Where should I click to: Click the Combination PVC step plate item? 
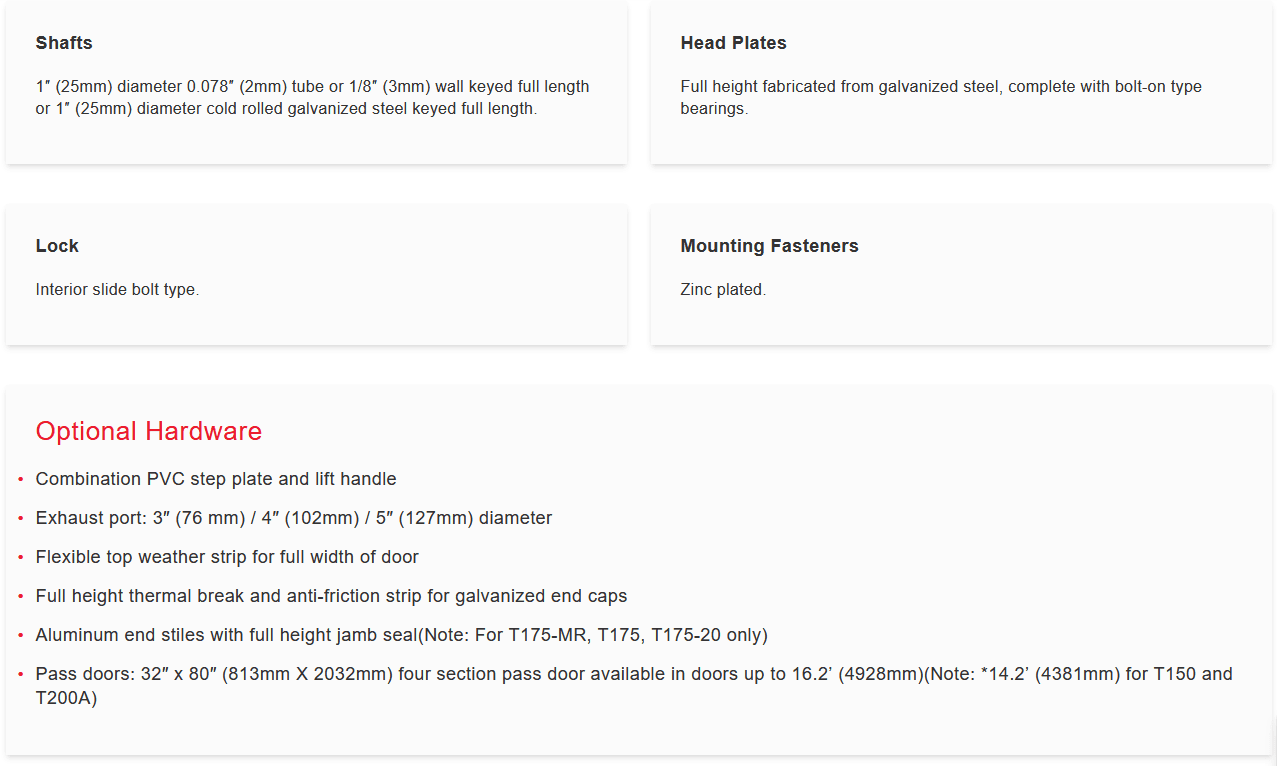pyautogui.click(x=216, y=479)
